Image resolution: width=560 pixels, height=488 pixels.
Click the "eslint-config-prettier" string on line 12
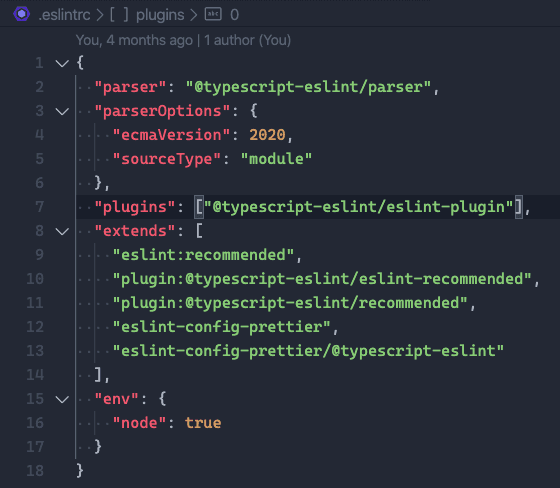pyautogui.click(x=222, y=327)
